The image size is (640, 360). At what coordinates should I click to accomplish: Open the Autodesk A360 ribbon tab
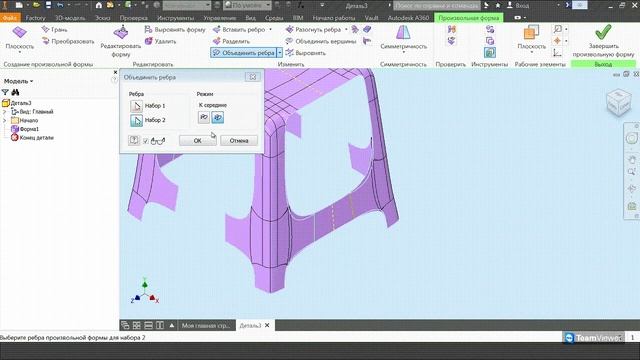(408, 18)
